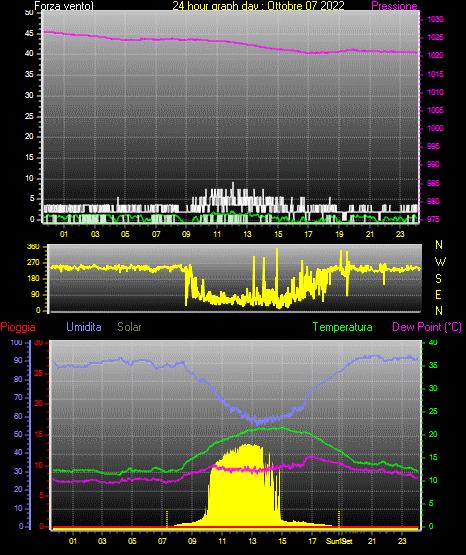Screen dimensions: 466x555
Task: Click the E compass label beside the direction graph
Action: 438,294
